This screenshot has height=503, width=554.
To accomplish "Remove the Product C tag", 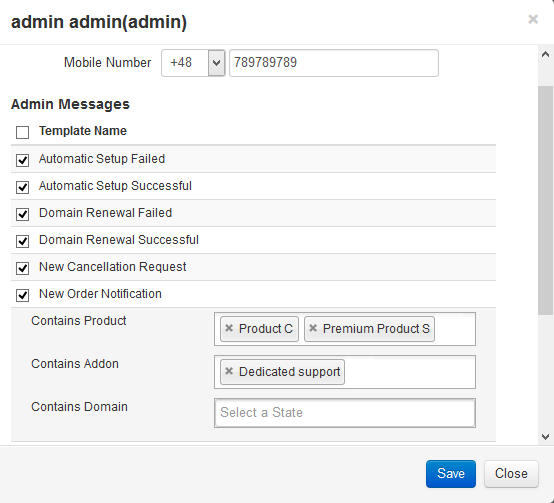I will point(229,328).
